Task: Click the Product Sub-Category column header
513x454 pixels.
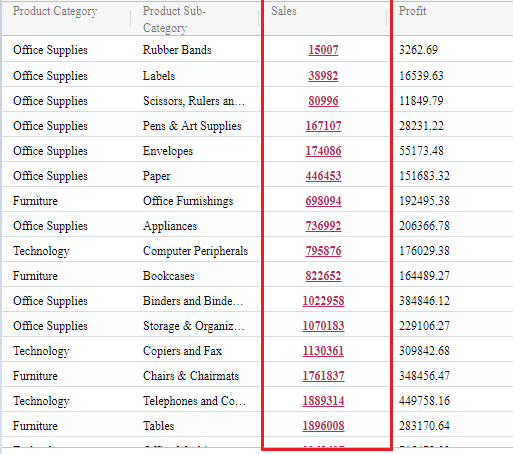Action: (174, 19)
